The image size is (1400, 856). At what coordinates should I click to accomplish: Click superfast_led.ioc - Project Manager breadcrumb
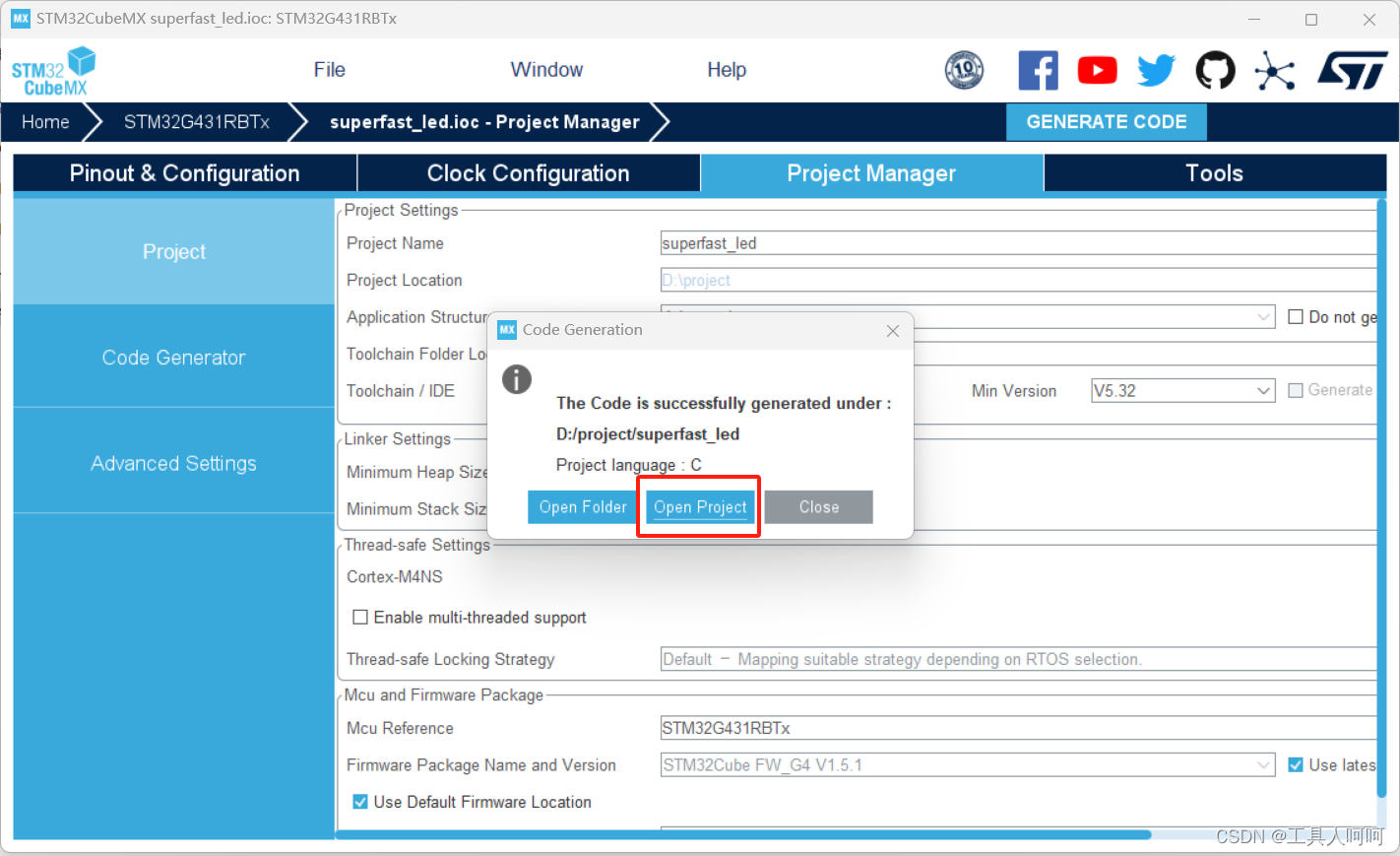[484, 122]
